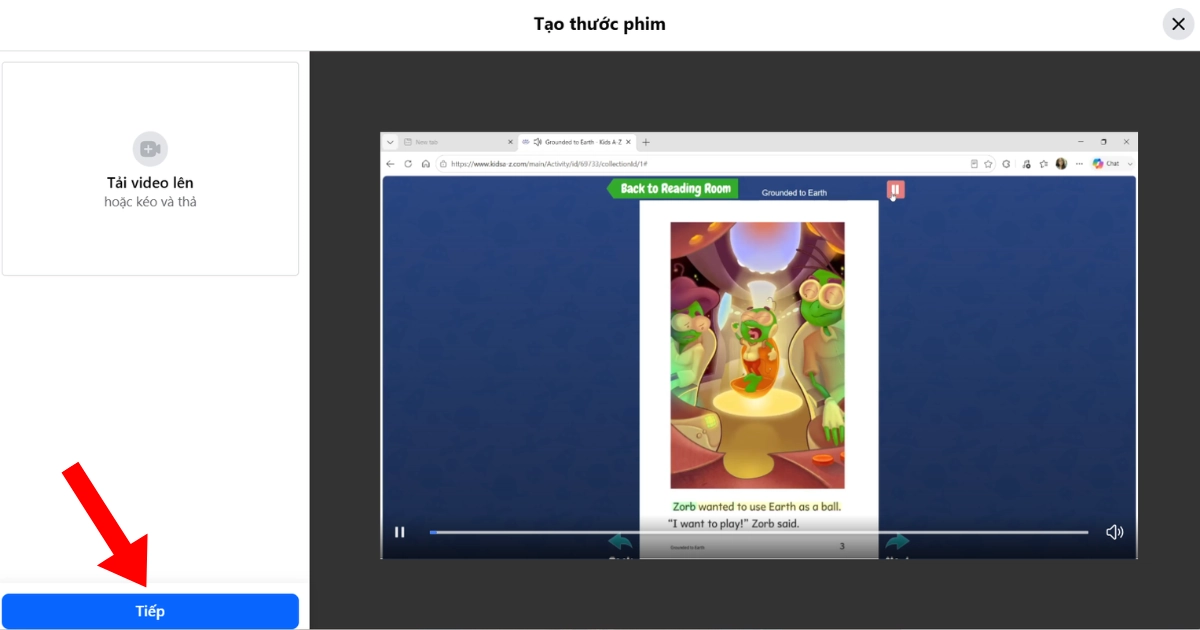Click the blue Tiếp button

pos(150,611)
